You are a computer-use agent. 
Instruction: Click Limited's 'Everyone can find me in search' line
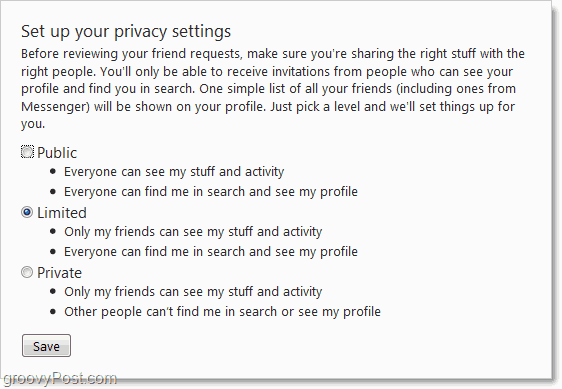(211, 252)
